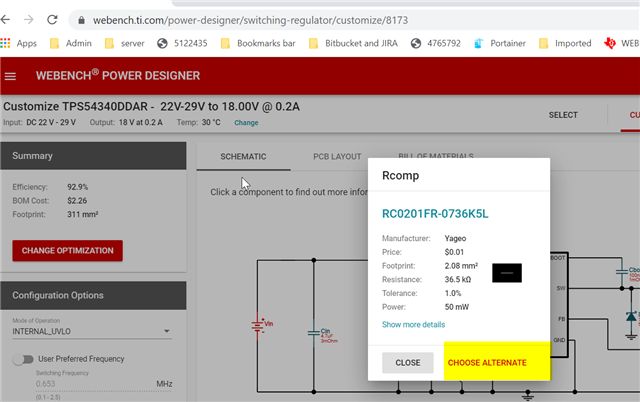Viewport: 640px width, 402px height.
Task: Open the 5122435 bookmark
Action: (x=182, y=43)
